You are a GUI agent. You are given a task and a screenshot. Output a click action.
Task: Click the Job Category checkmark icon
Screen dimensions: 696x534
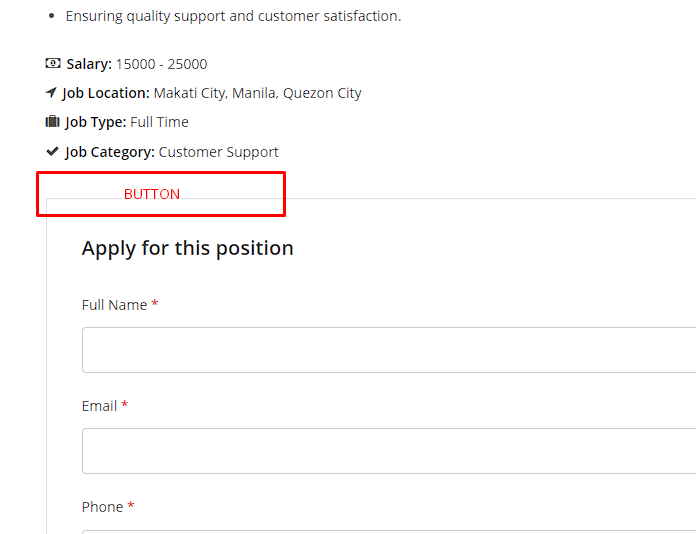point(52,151)
